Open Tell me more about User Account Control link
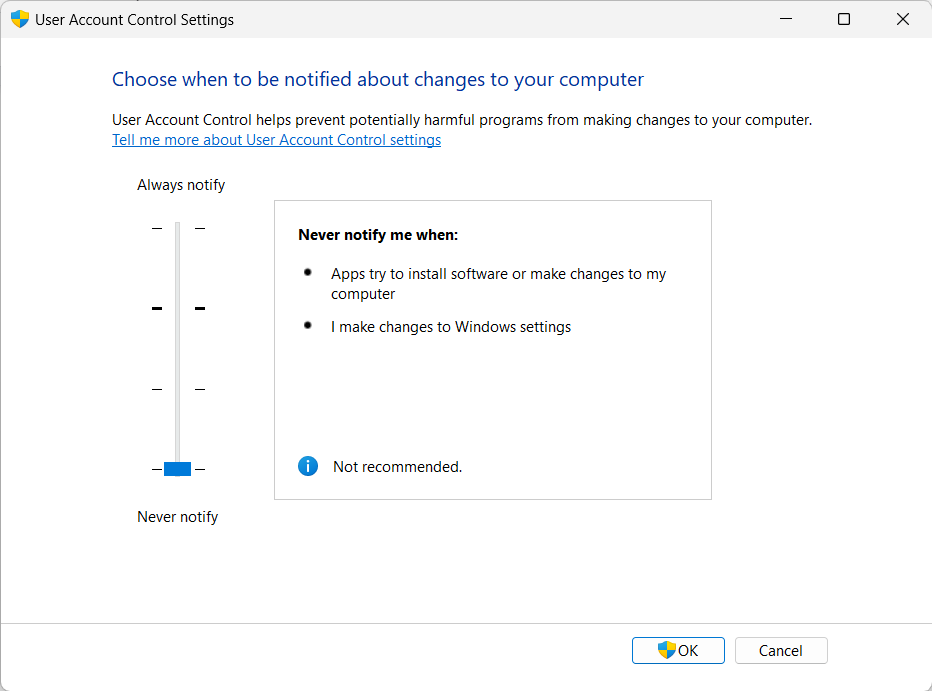The width and height of the screenshot is (932, 691). (x=276, y=140)
